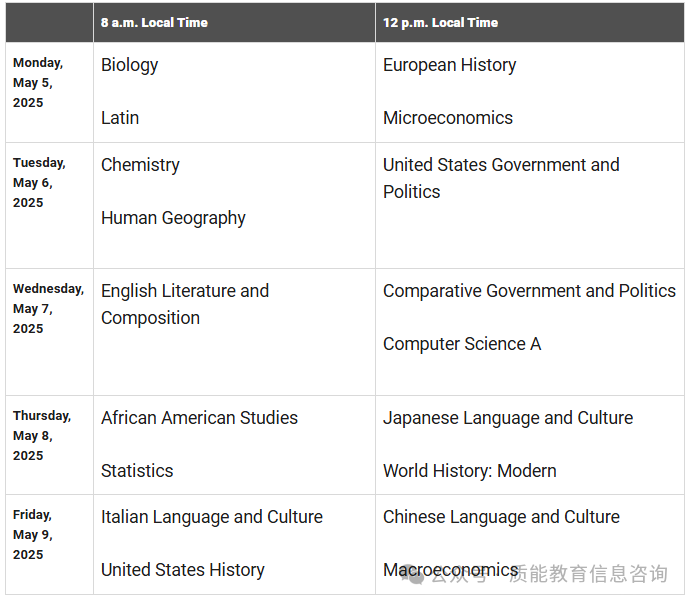
Task: Click United States History entry
Action: click(183, 570)
